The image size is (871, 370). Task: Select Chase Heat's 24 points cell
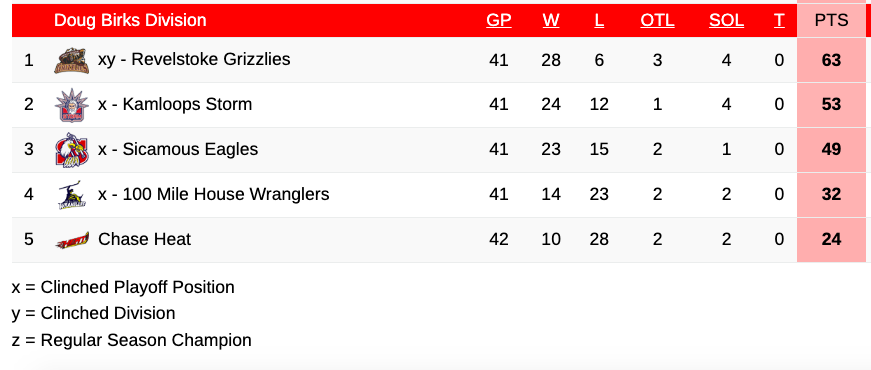point(832,239)
